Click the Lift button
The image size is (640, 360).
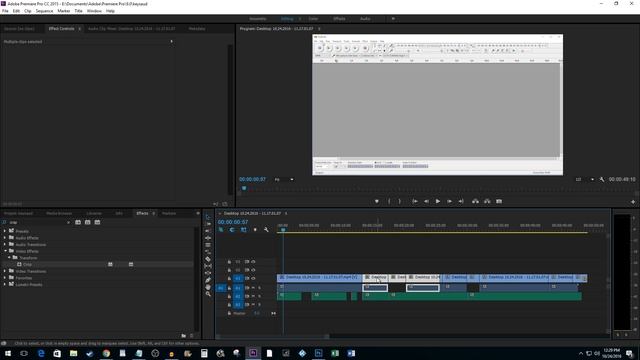tap(476, 201)
